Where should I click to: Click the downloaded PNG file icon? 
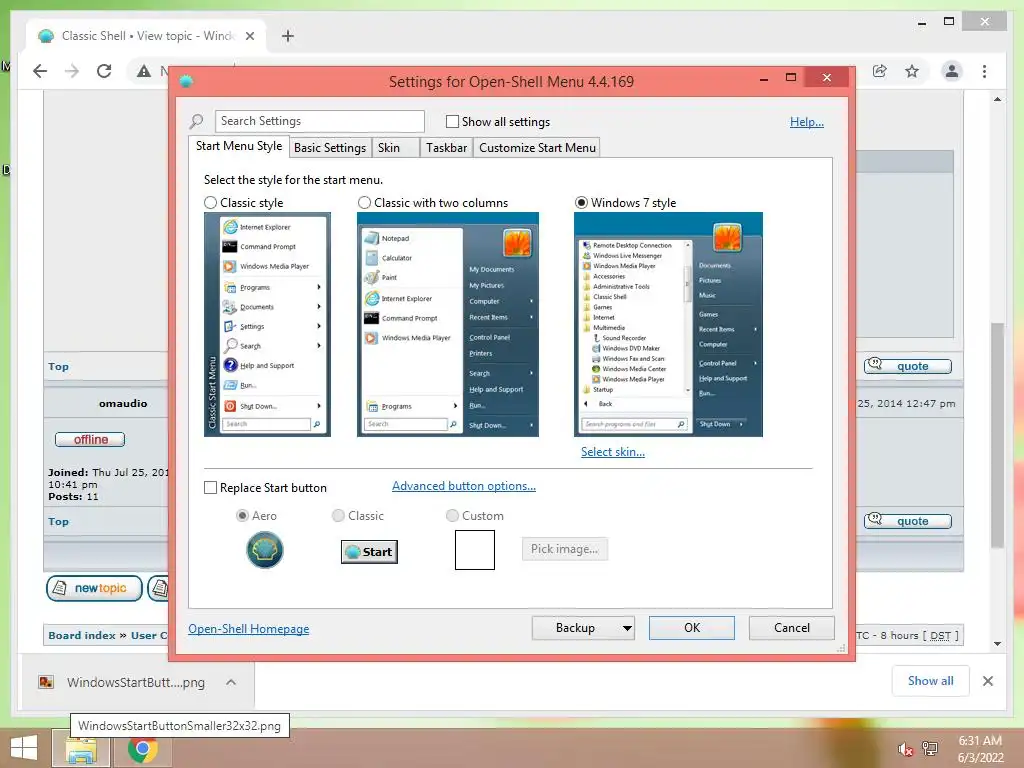46,682
